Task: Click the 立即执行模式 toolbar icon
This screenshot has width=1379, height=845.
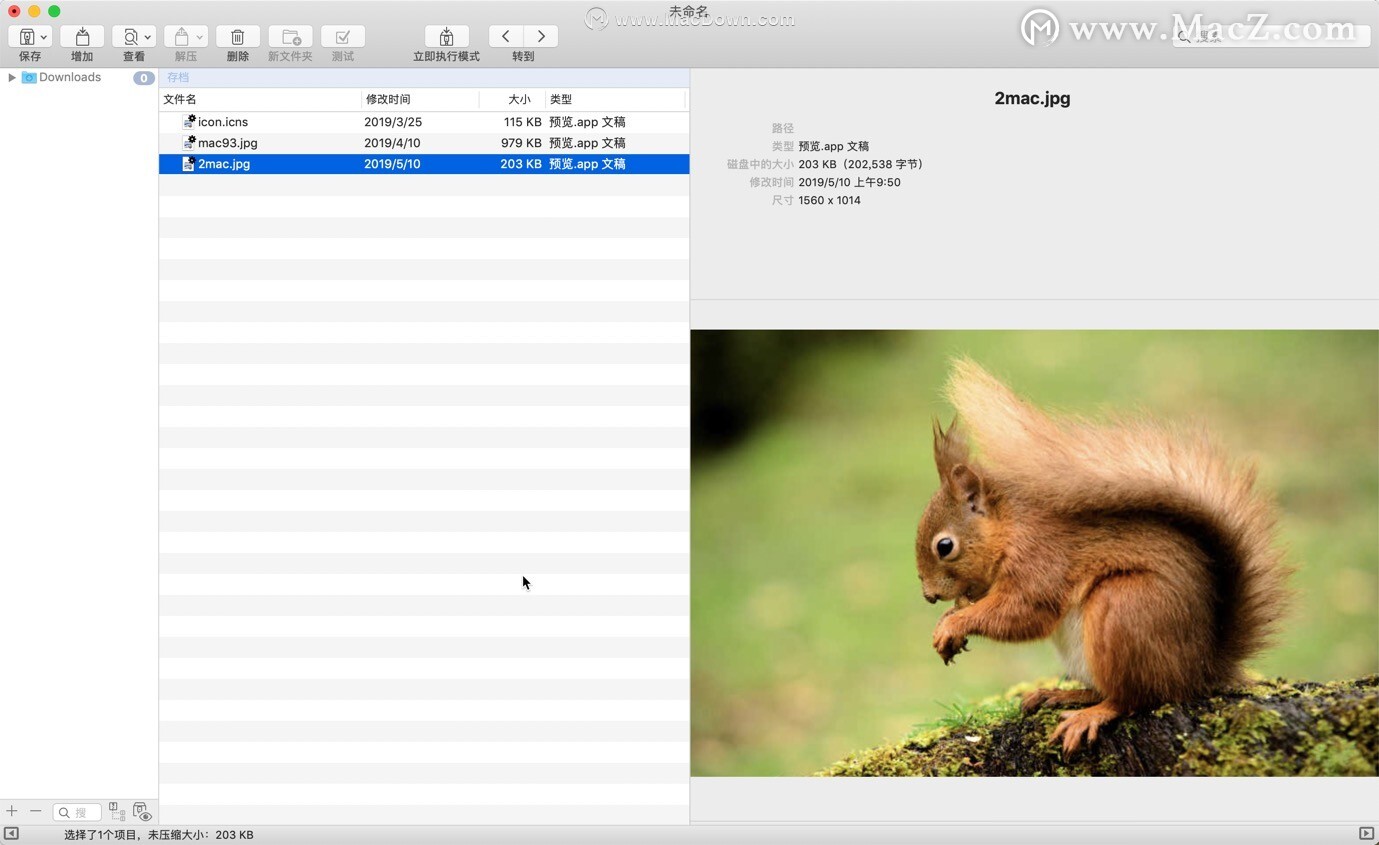Action: coord(446,37)
